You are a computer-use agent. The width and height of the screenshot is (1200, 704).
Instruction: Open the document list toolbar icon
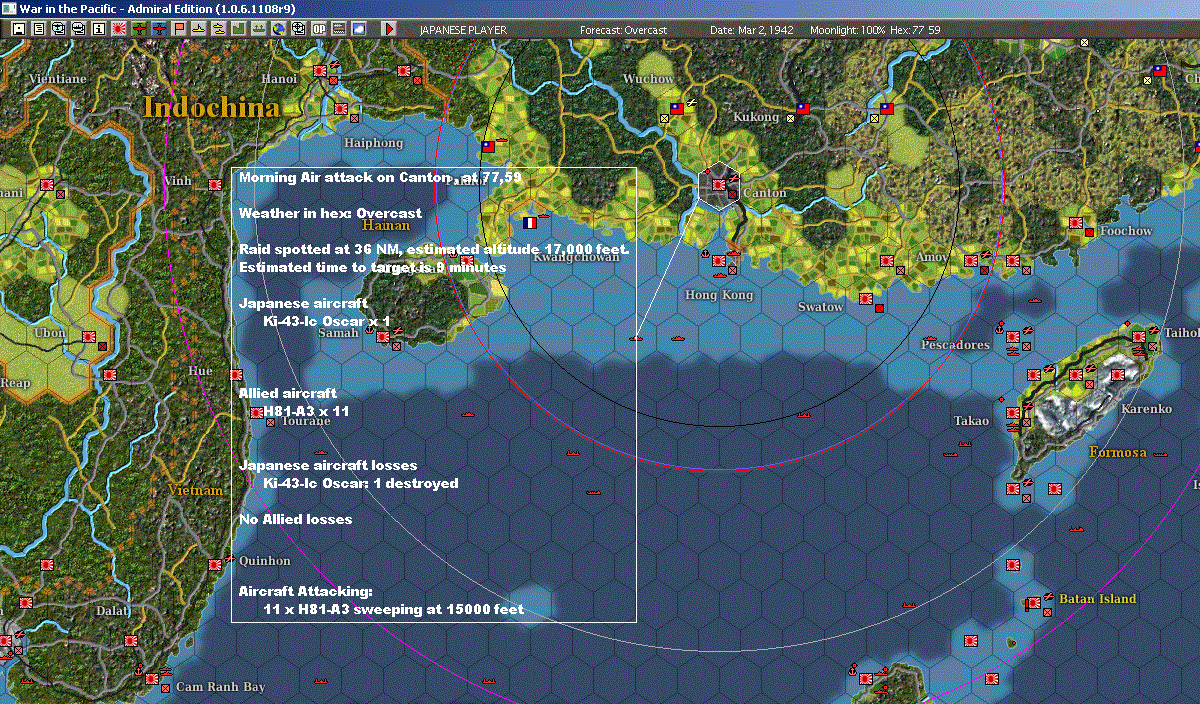point(39,29)
